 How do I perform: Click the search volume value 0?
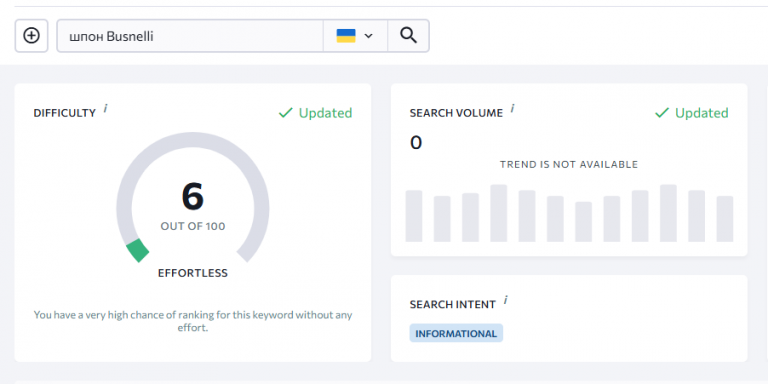pyautogui.click(x=416, y=143)
